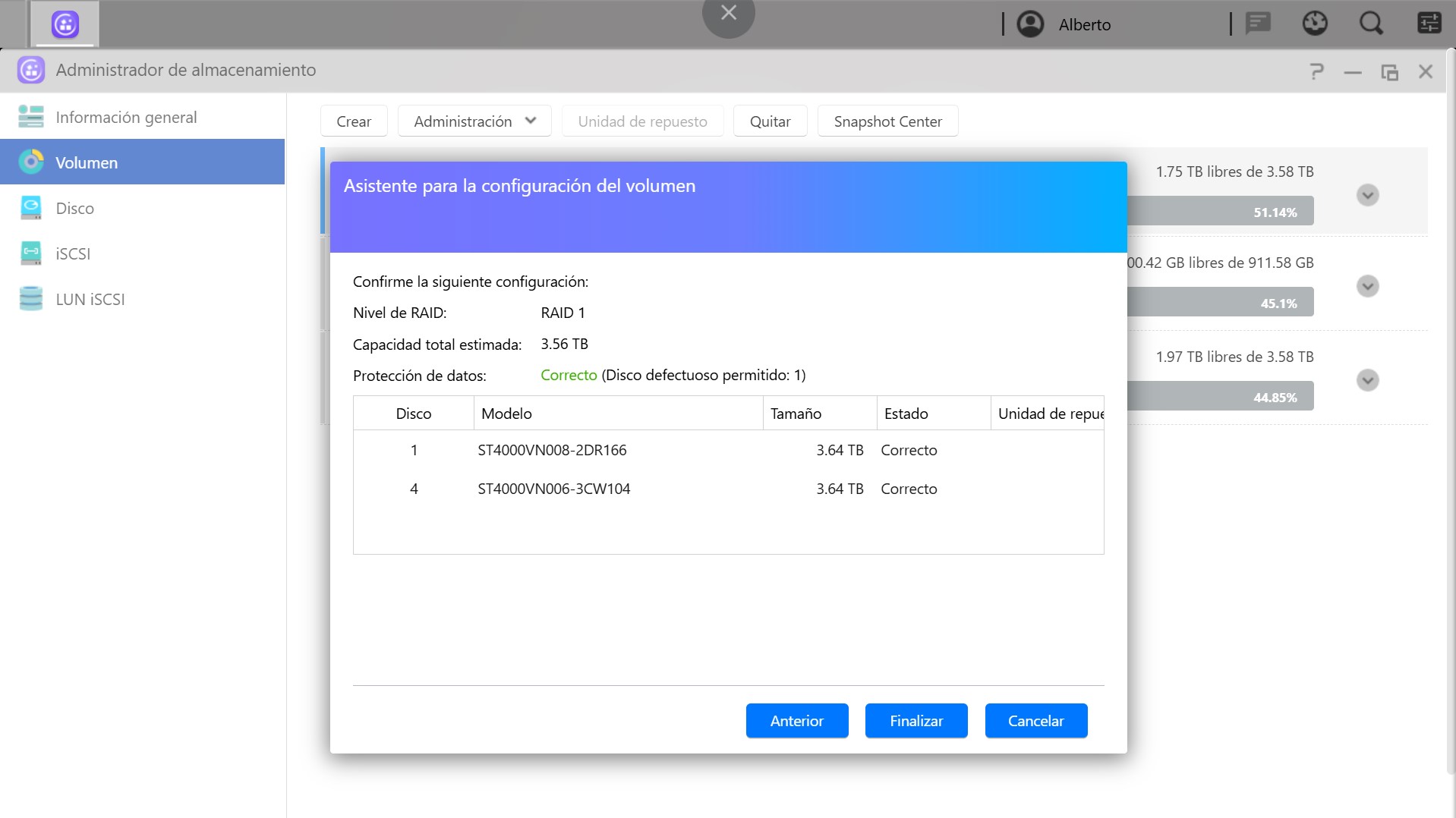Open the iSCSI sidebar item
The image size is (1456, 818).
pos(73,253)
